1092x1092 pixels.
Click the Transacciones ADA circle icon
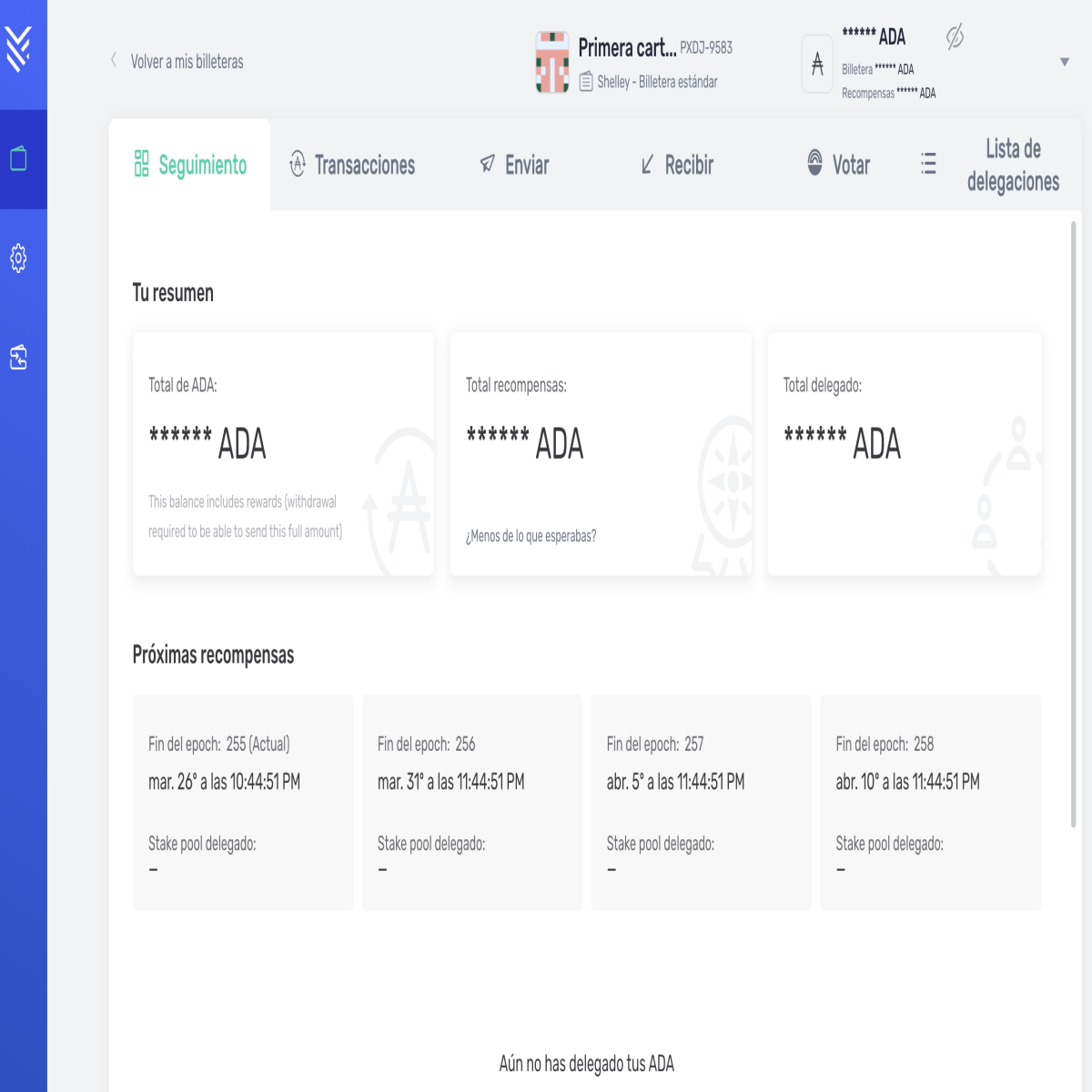point(298,164)
